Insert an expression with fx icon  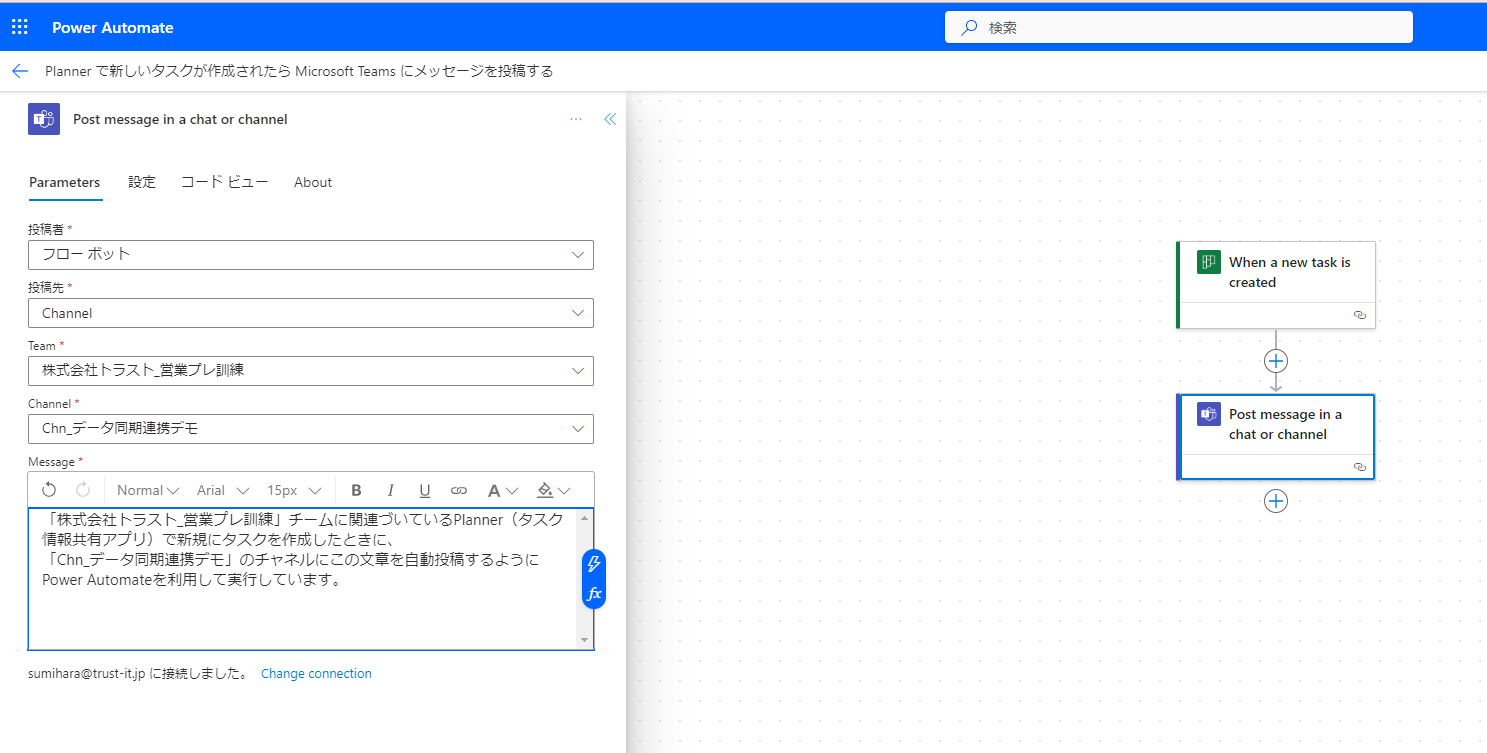(x=594, y=594)
